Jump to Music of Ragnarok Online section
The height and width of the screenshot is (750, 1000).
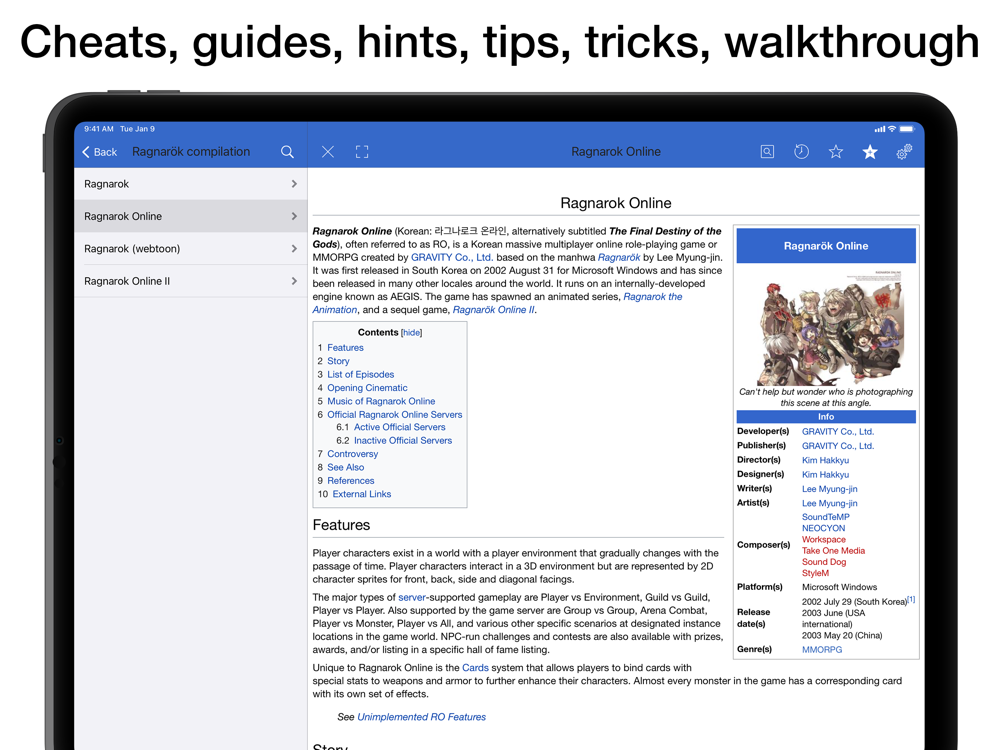pyautogui.click(x=381, y=401)
